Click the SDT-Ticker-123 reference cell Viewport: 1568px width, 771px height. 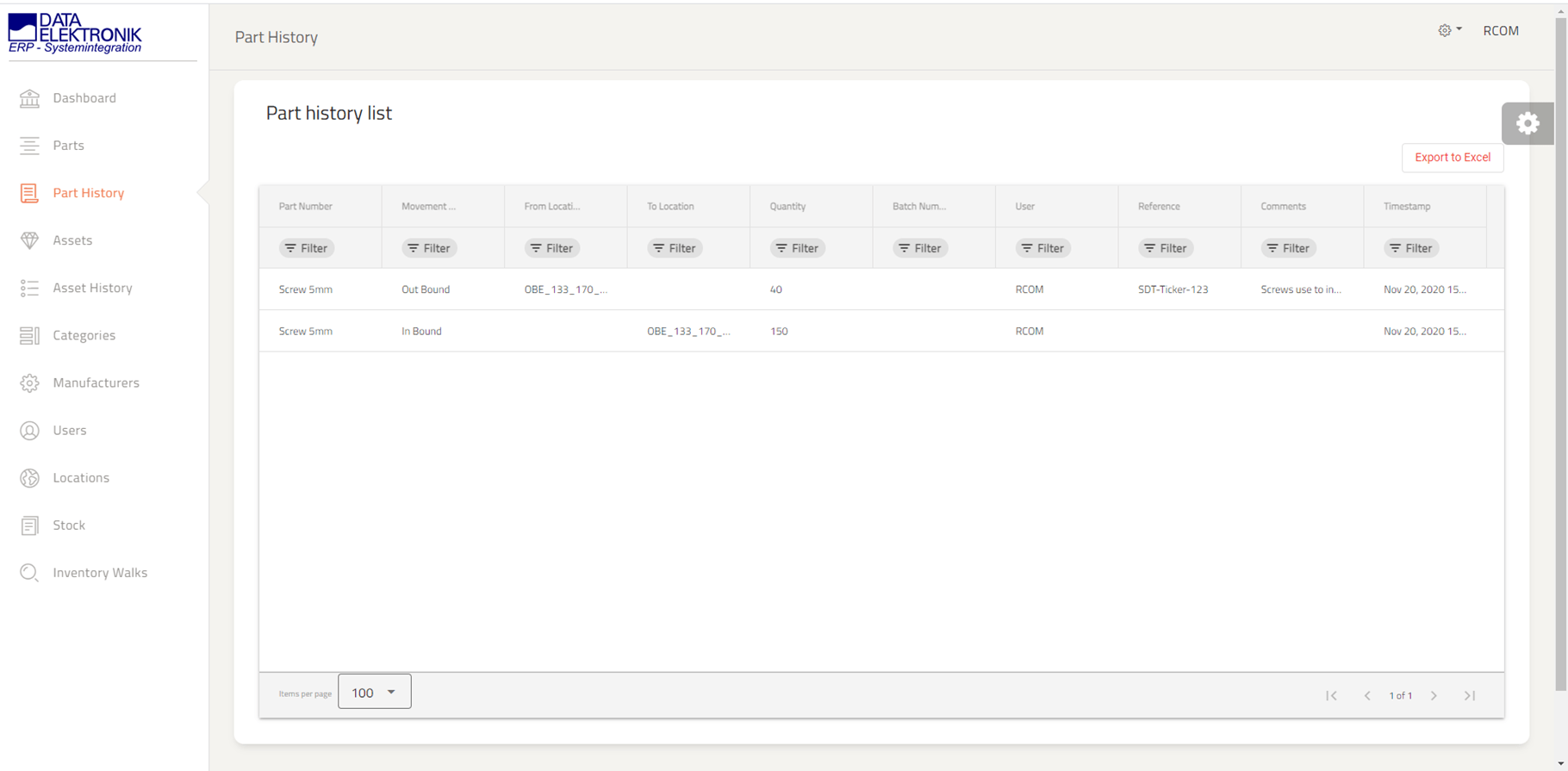tap(1173, 289)
